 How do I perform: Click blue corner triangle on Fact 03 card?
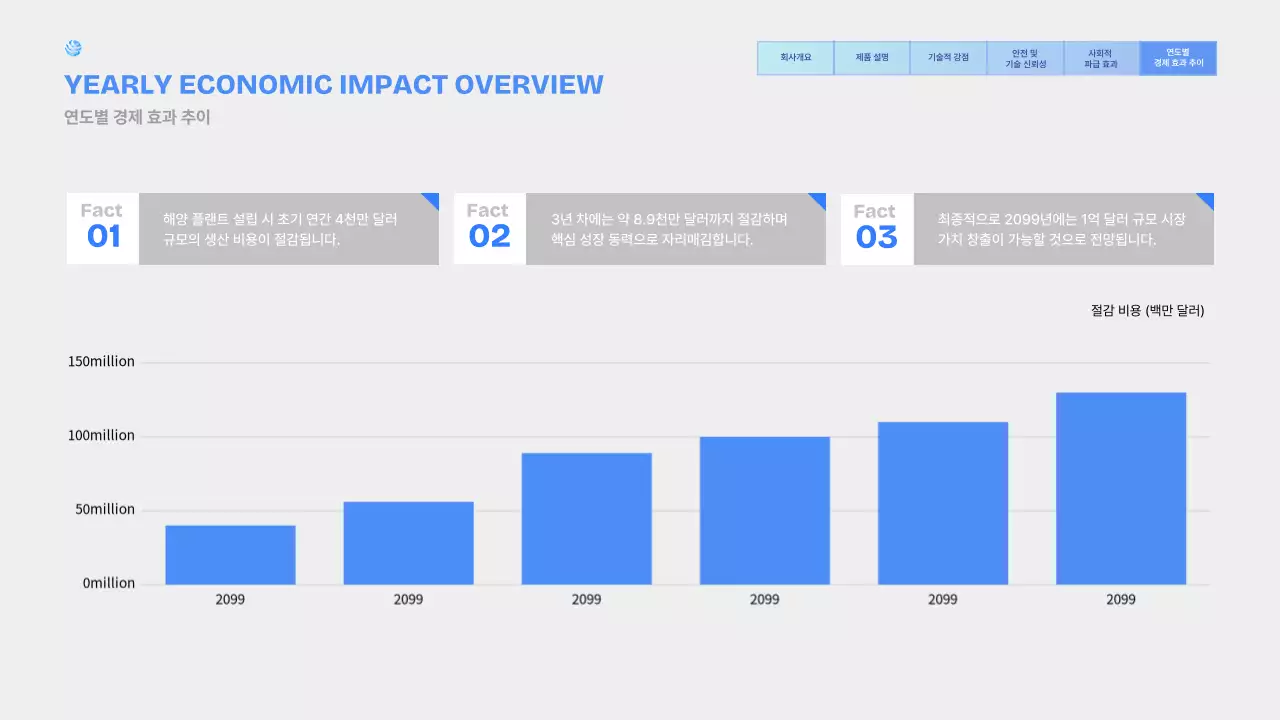point(1207,199)
